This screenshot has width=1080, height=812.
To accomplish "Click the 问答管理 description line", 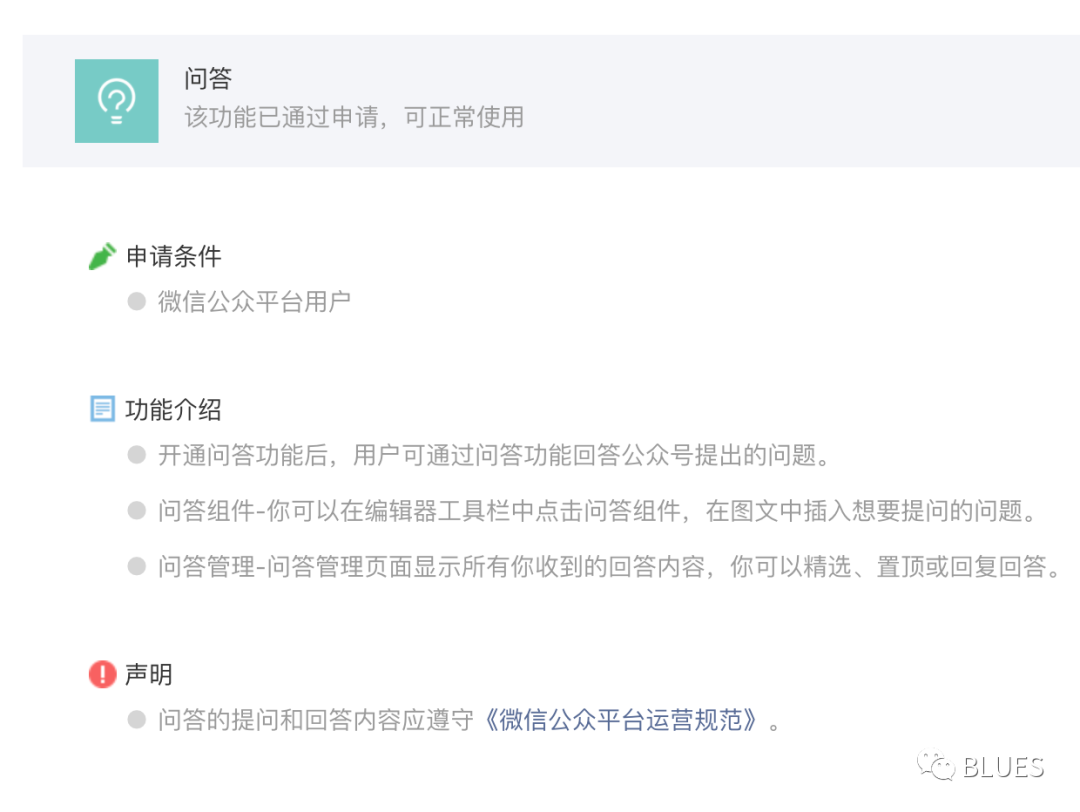I will click(609, 567).
